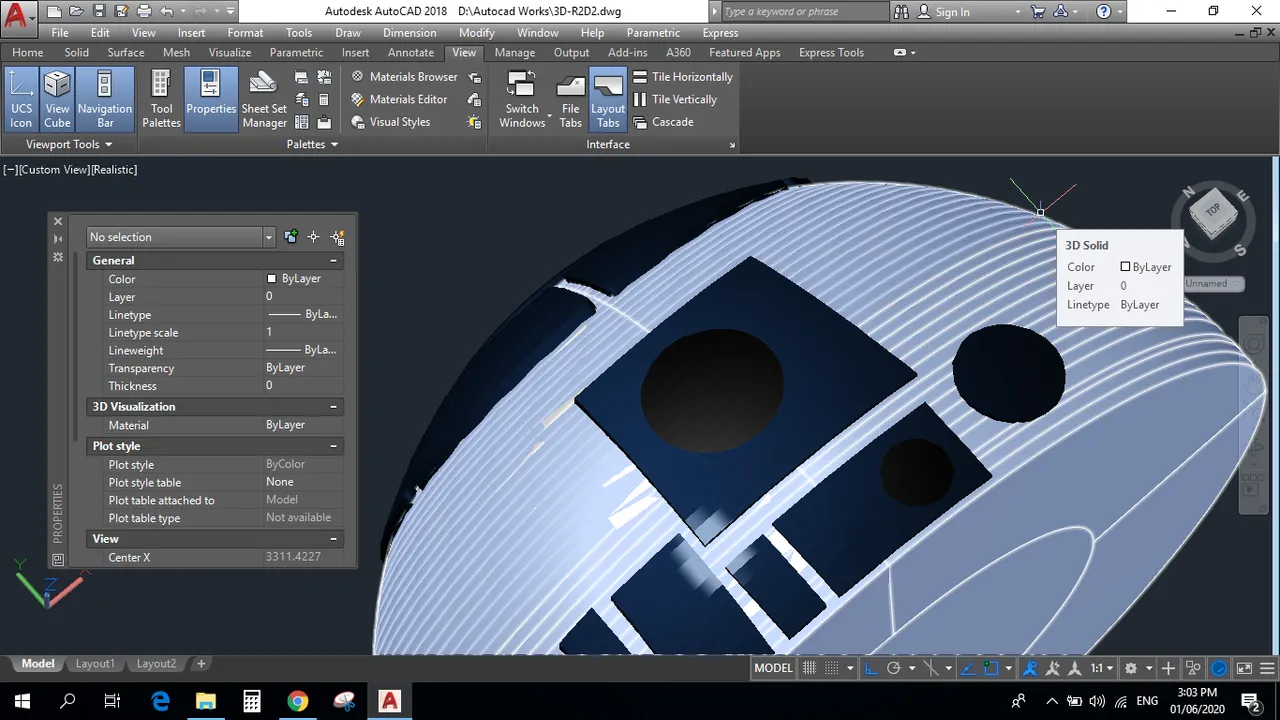Viewport: 1280px width, 720px height.
Task: Undo the last action in quick access toolbar
Action: pos(166,12)
